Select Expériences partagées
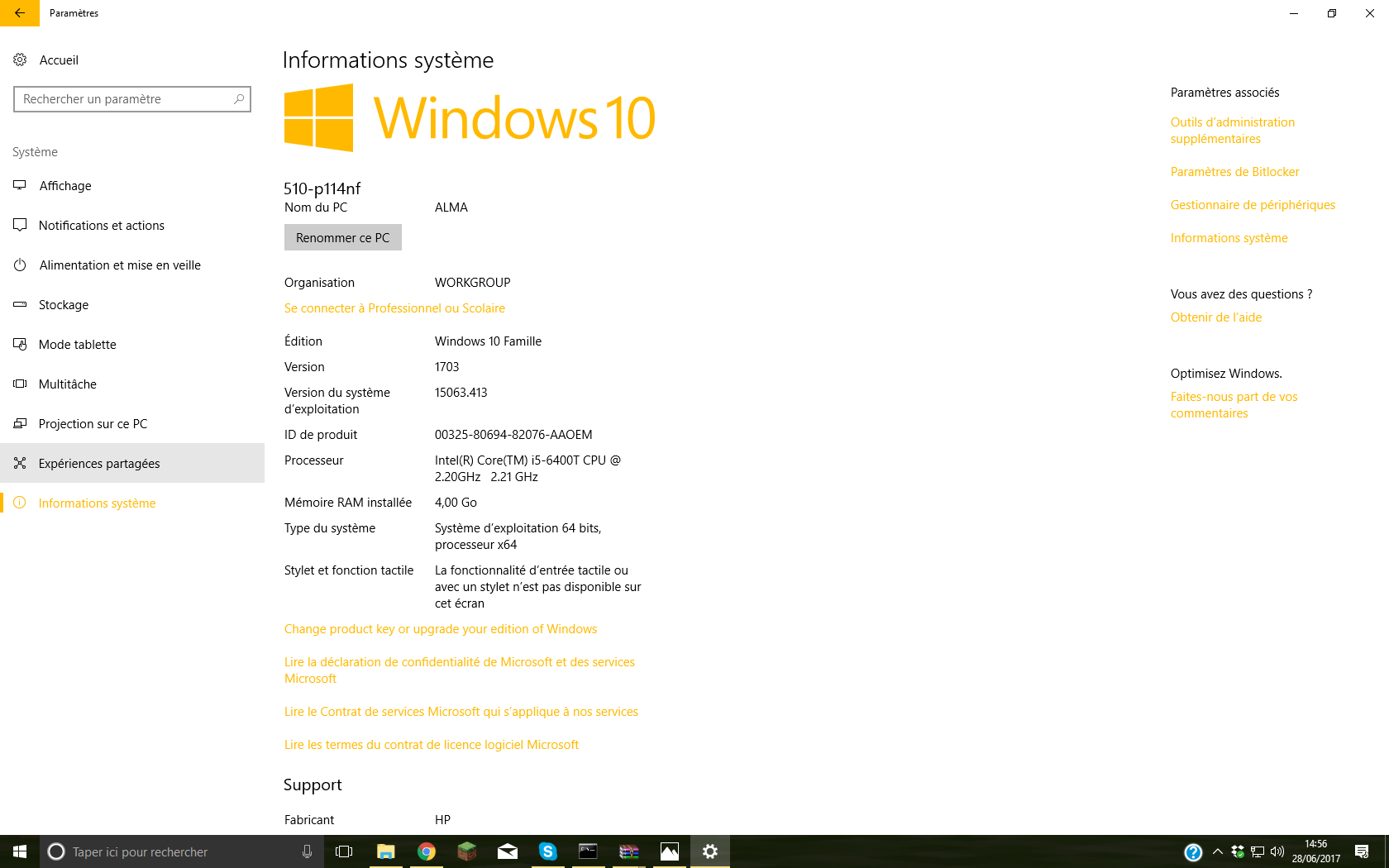Image resolution: width=1389 pixels, height=868 pixels. pos(132,464)
